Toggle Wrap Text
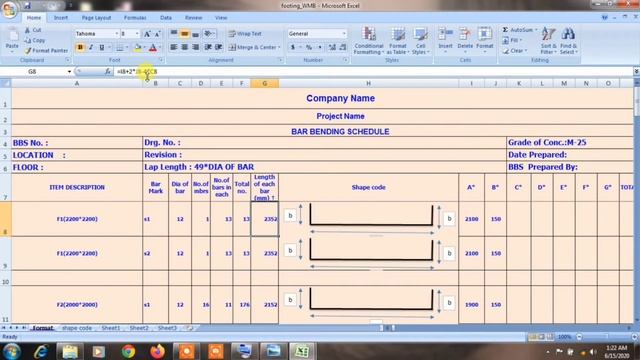Screen dimensions: 640x360 245,33
